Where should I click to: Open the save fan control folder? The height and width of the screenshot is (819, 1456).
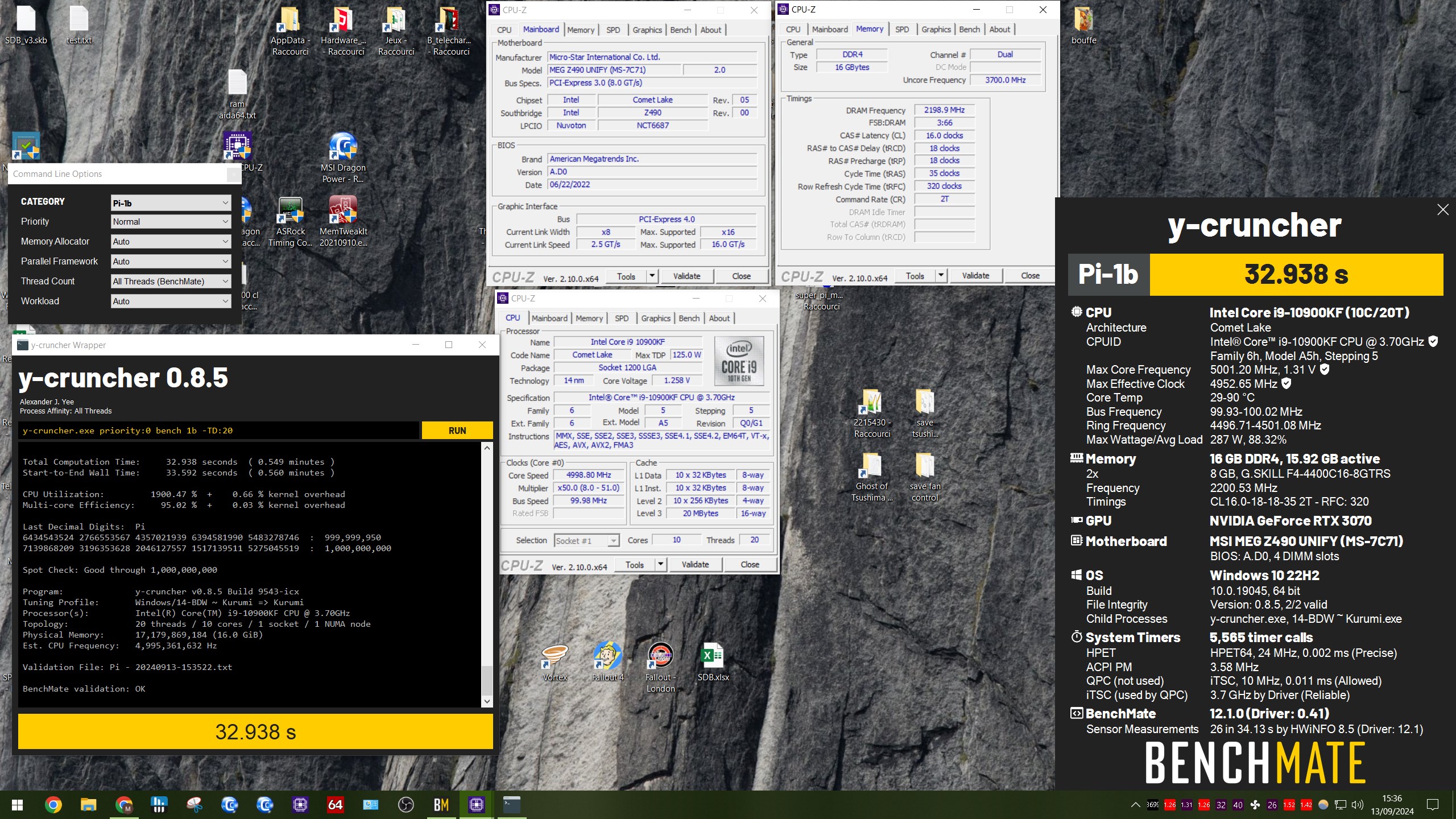925,477
